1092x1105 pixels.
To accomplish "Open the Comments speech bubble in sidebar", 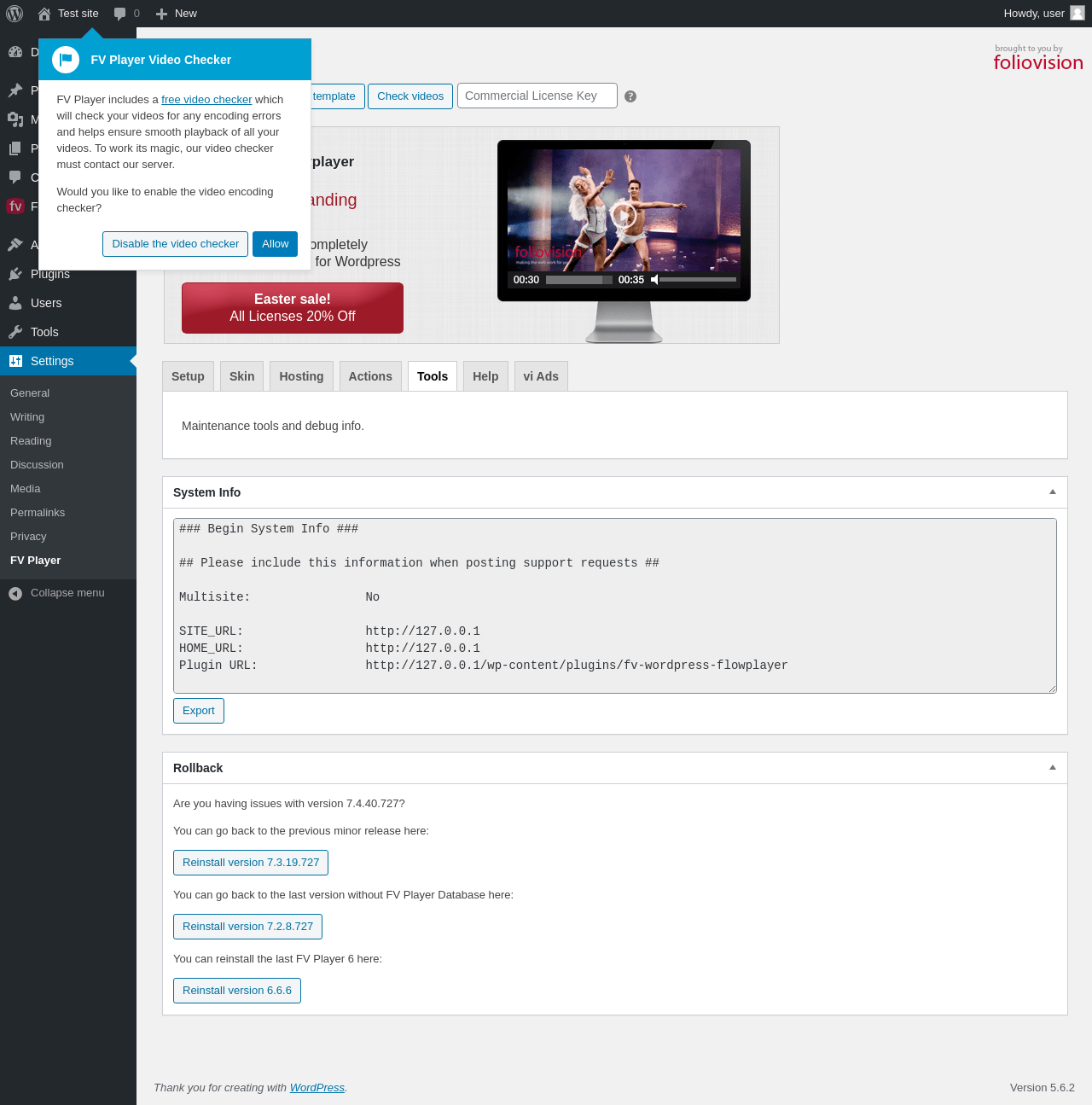I will coord(15,177).
